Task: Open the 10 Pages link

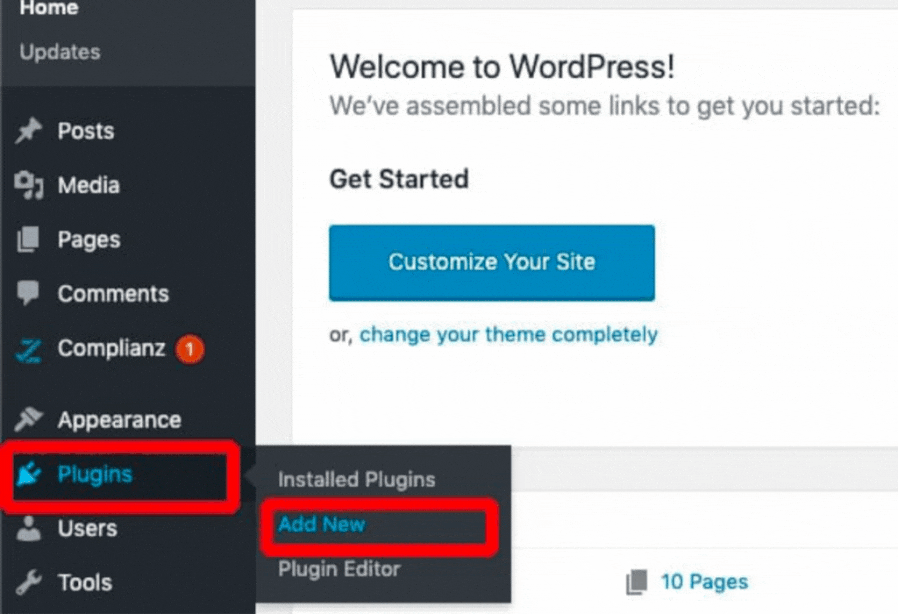Action: click(x=704, y=582)
